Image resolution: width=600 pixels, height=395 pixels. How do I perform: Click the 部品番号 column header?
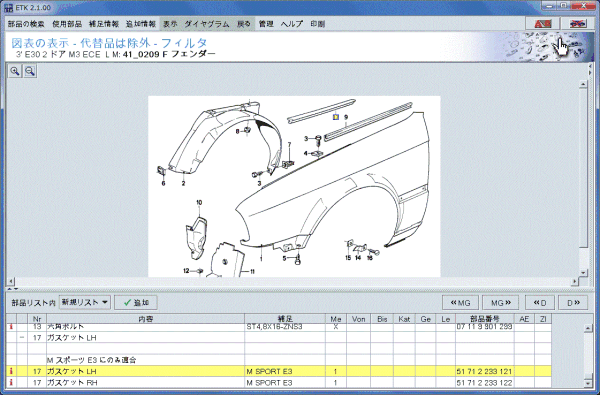coord(485,319)
